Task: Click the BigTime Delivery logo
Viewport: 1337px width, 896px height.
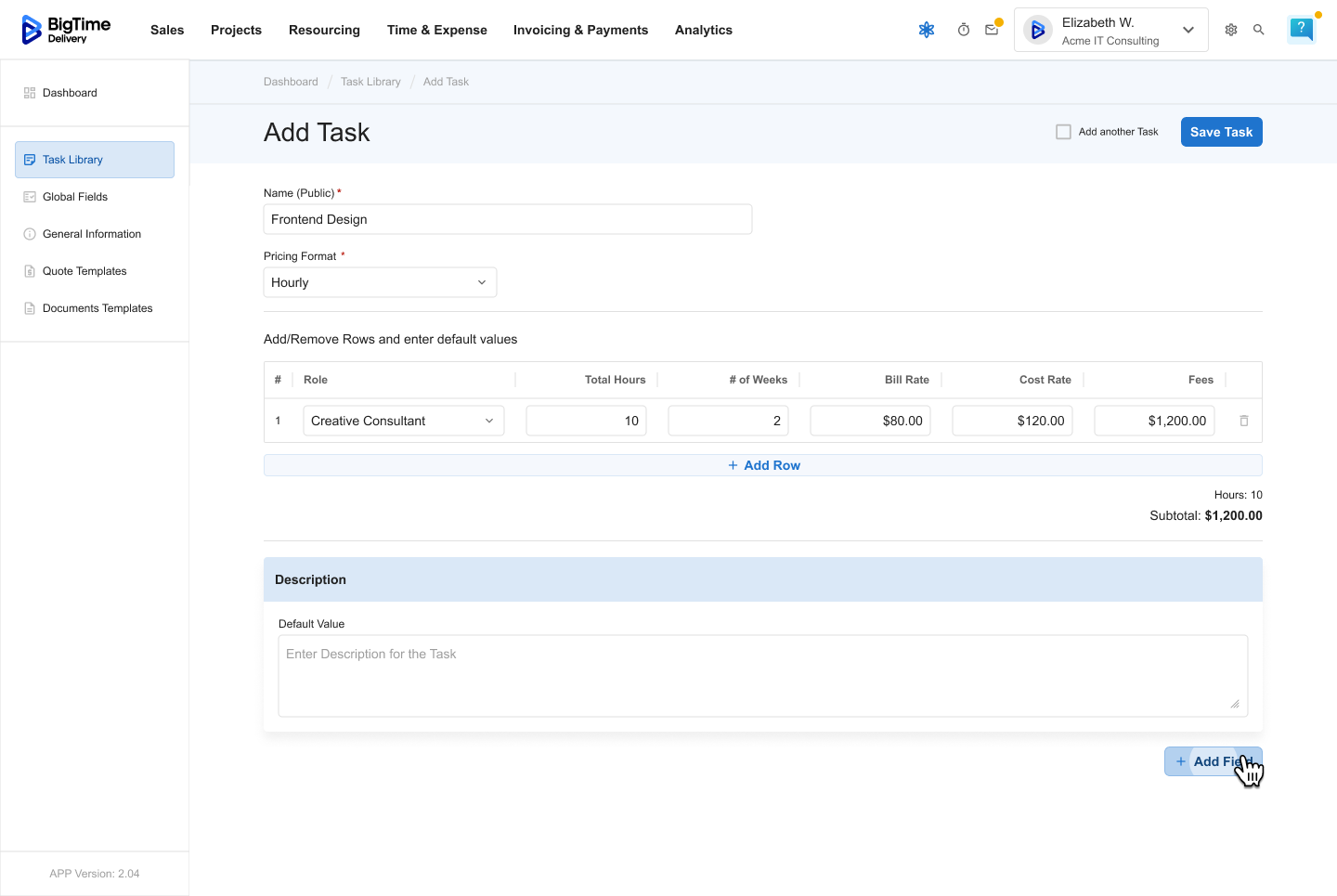Action: [x=66, y=30]
